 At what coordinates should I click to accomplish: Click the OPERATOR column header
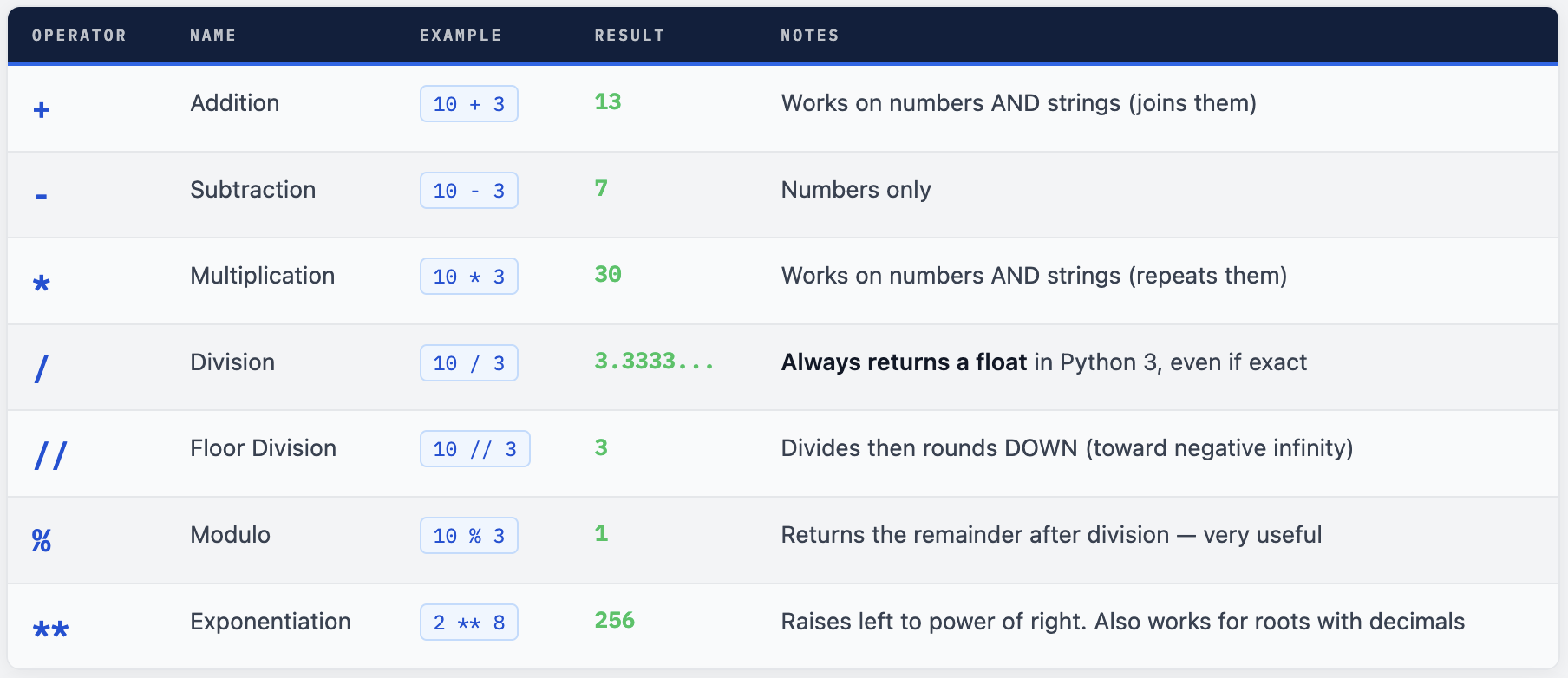[79, 36]
